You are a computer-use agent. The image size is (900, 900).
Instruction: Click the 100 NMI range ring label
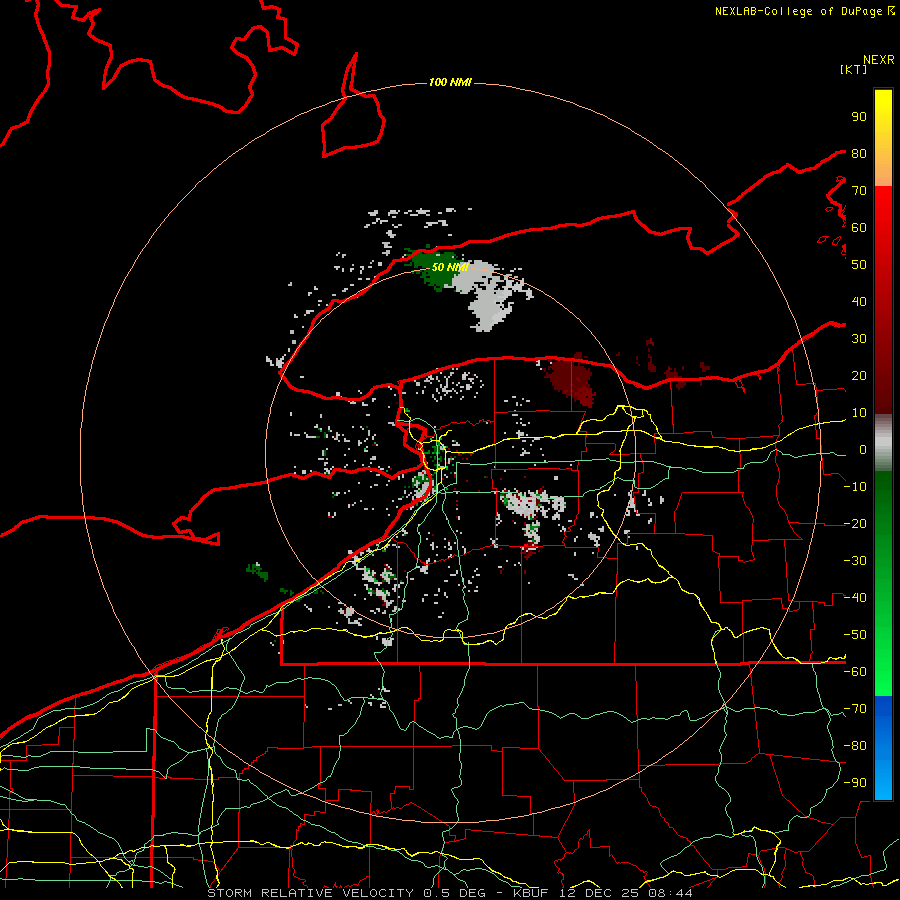tap(450, 82)
